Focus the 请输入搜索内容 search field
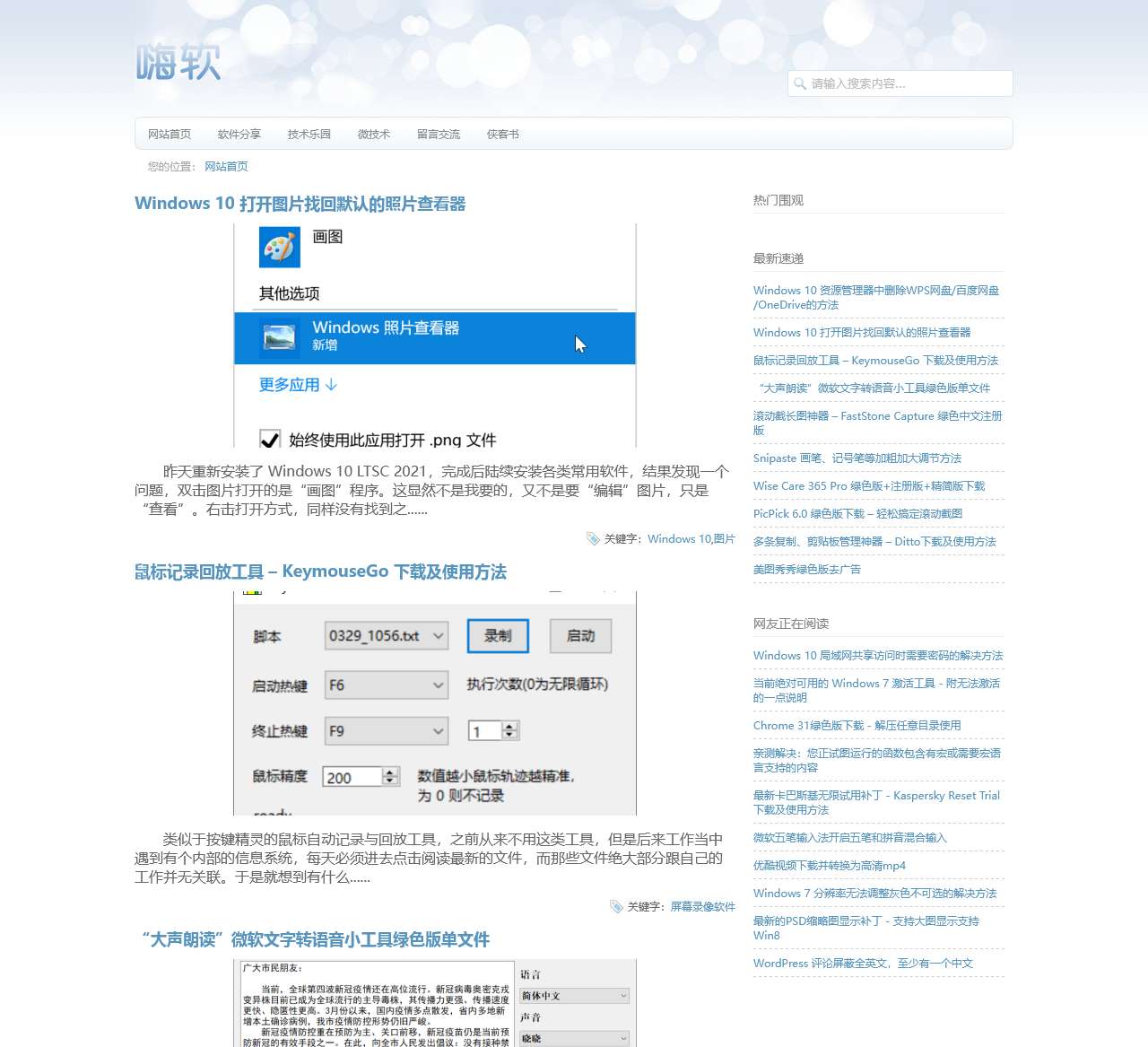This screenshot has height=1047, width=1148. tap(900, 83)
